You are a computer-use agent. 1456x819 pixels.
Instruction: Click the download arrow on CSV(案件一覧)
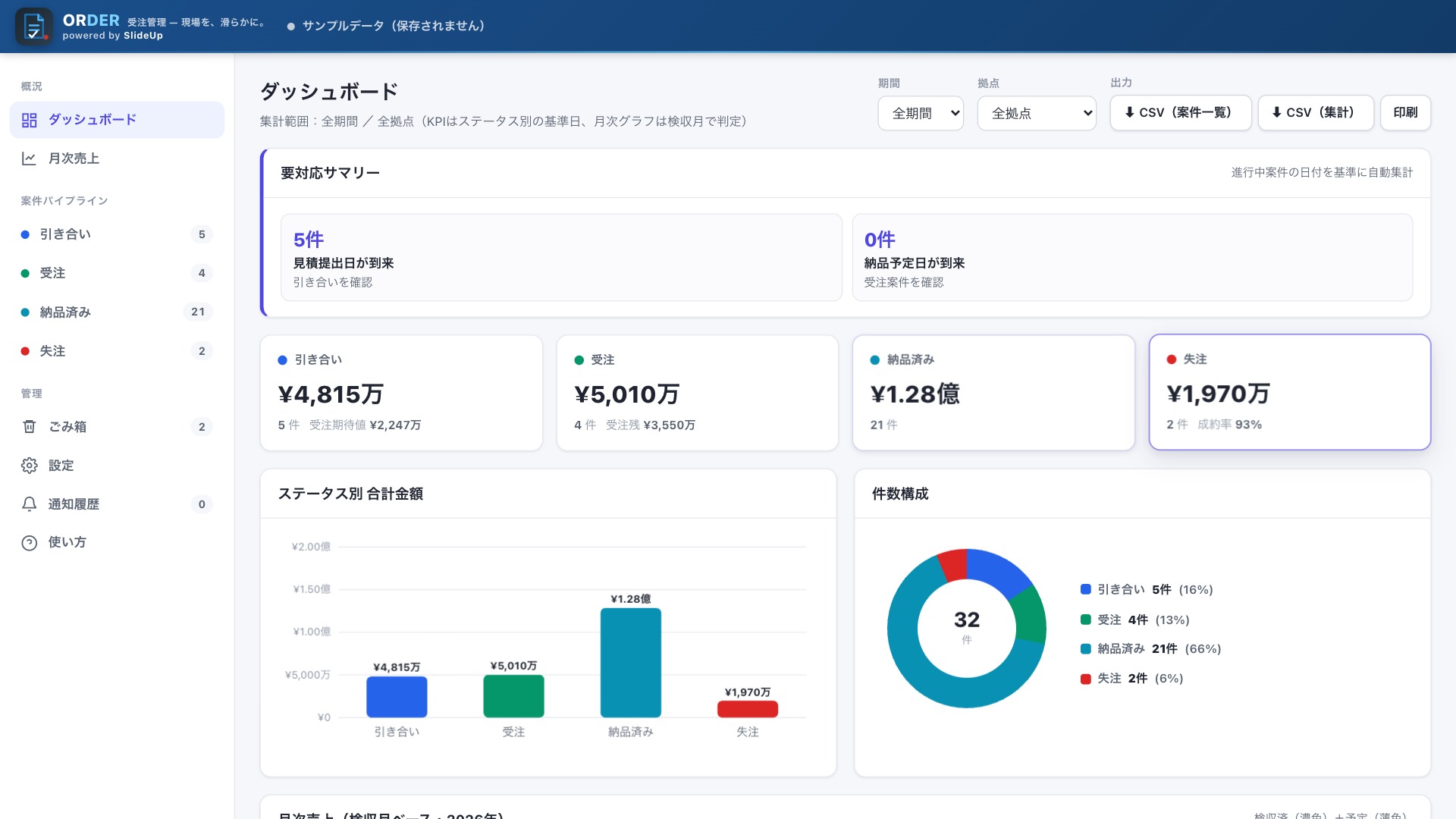1129,112
